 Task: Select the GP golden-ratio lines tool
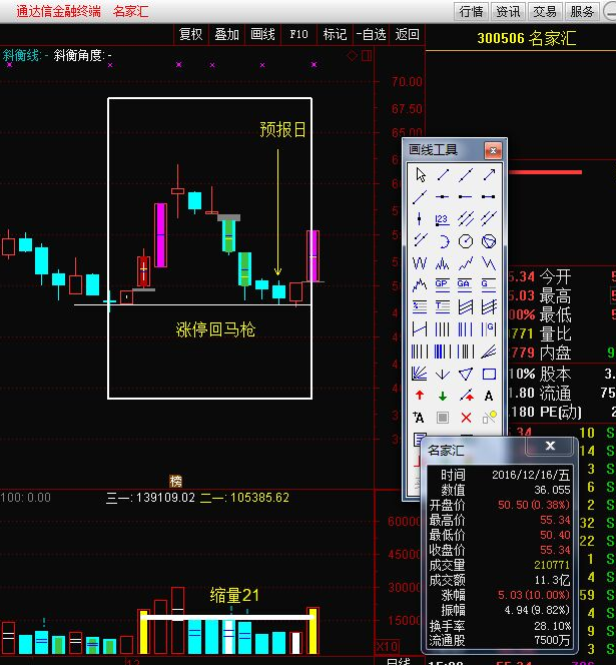click(x=443, y=285)
